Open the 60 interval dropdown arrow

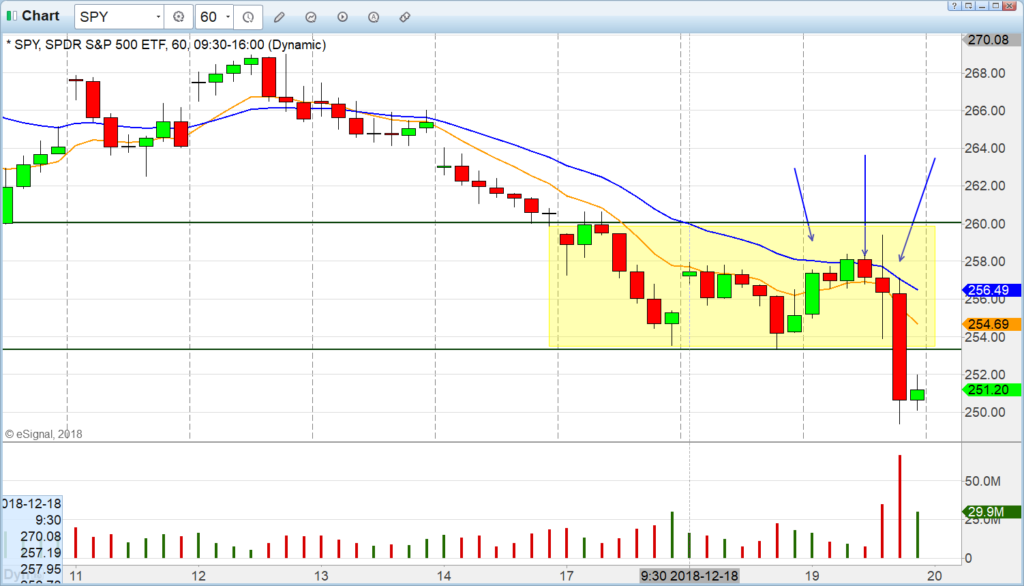[x=227, y=17]
